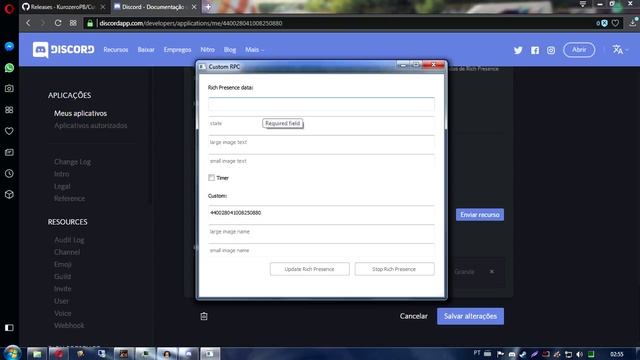Click the Discord logo in the header
The image size is (640, 360).
63,50
